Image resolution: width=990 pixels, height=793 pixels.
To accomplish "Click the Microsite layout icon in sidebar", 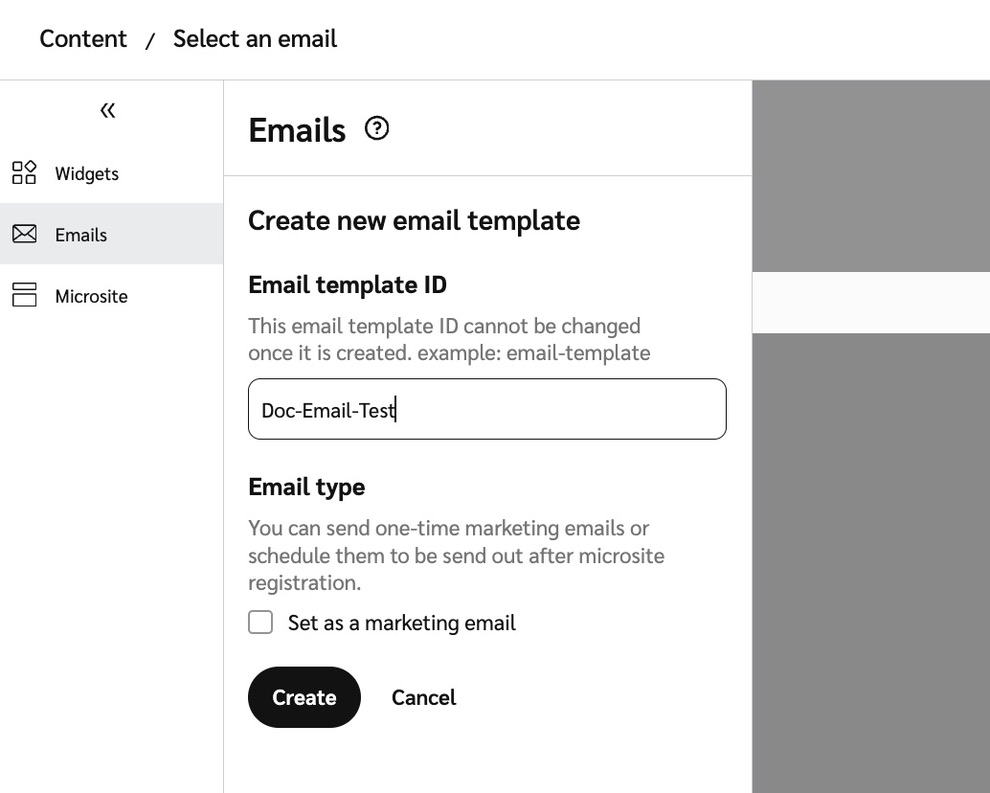I will pyautogui.click(x=24, y=295).
